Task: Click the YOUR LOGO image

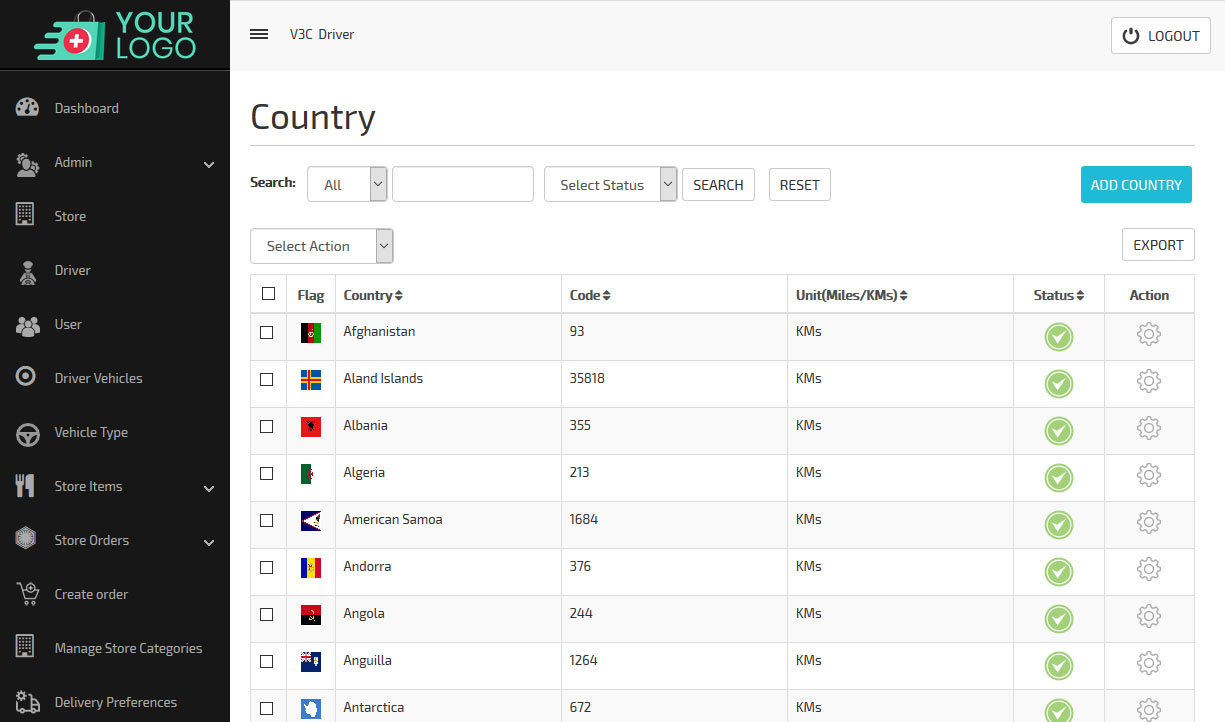Action: point(115,35)
